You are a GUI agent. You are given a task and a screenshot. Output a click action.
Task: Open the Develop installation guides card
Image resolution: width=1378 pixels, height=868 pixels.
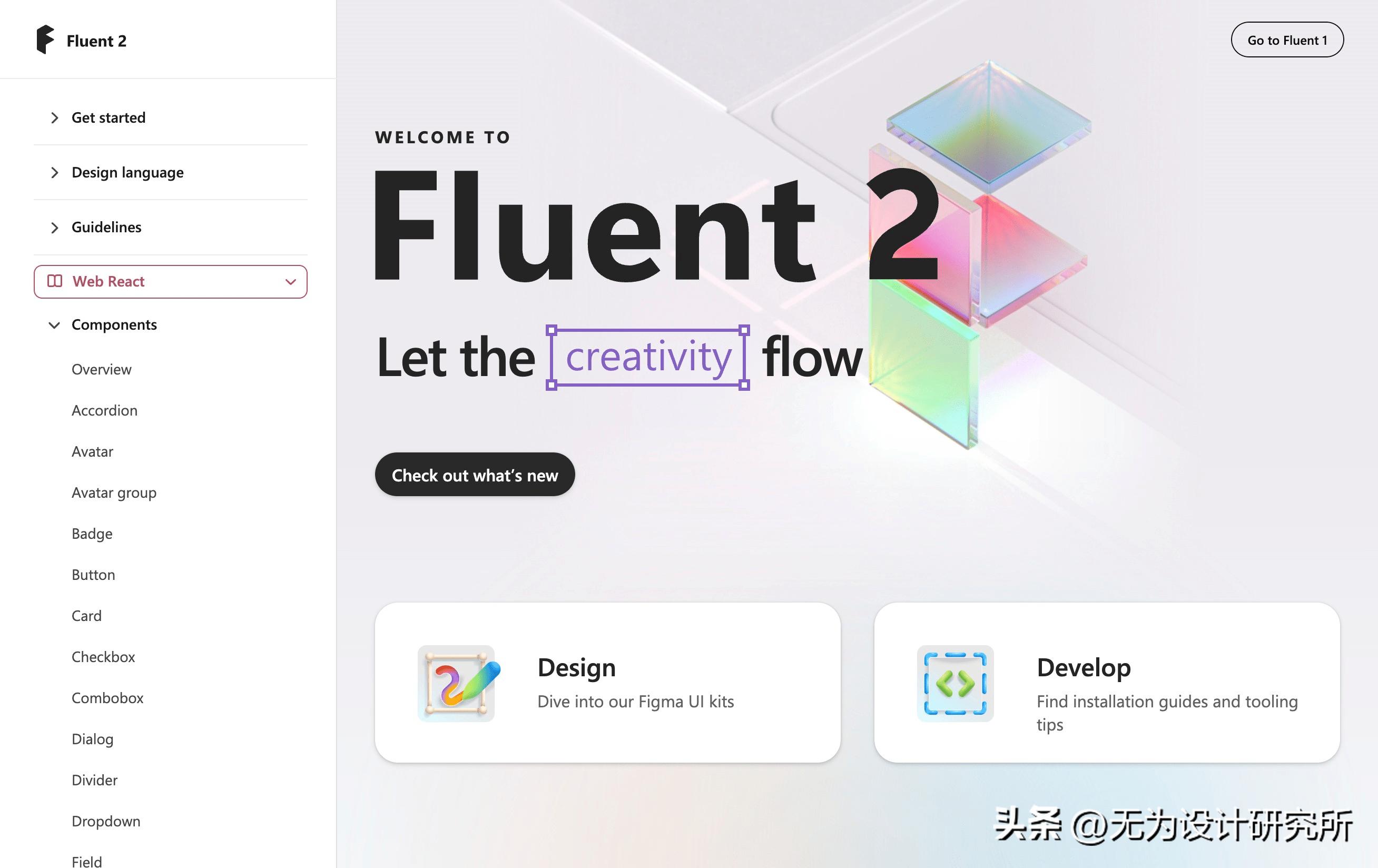click(x=1107, y=682)
